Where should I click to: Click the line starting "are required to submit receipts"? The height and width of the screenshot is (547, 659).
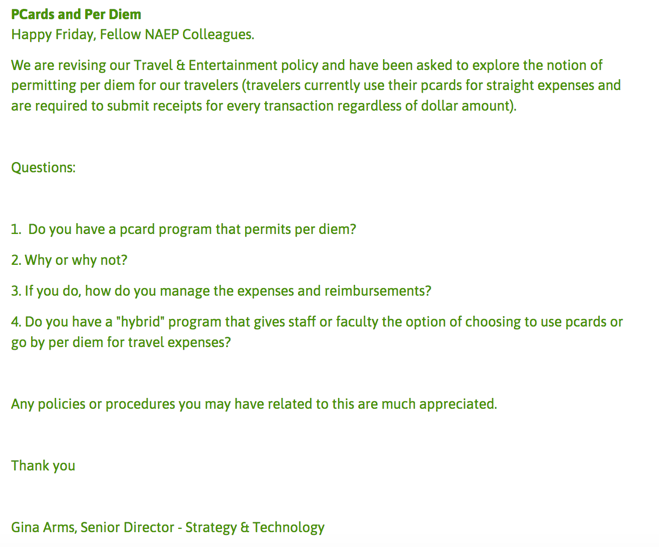(x=264, y=105)
